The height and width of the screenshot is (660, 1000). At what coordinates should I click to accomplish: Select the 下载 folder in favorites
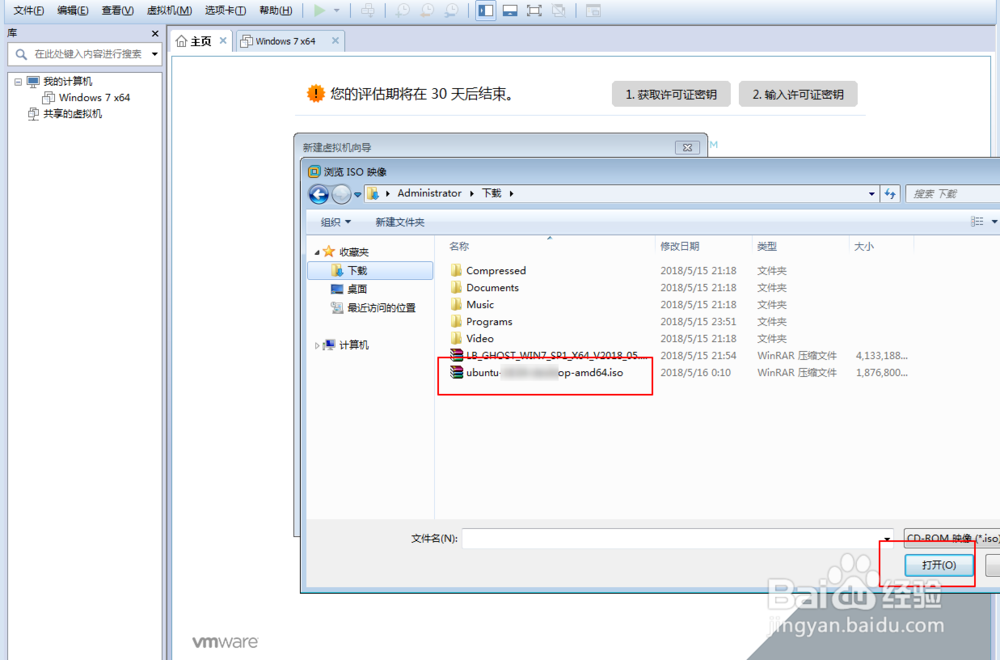[x=370, y=270]
